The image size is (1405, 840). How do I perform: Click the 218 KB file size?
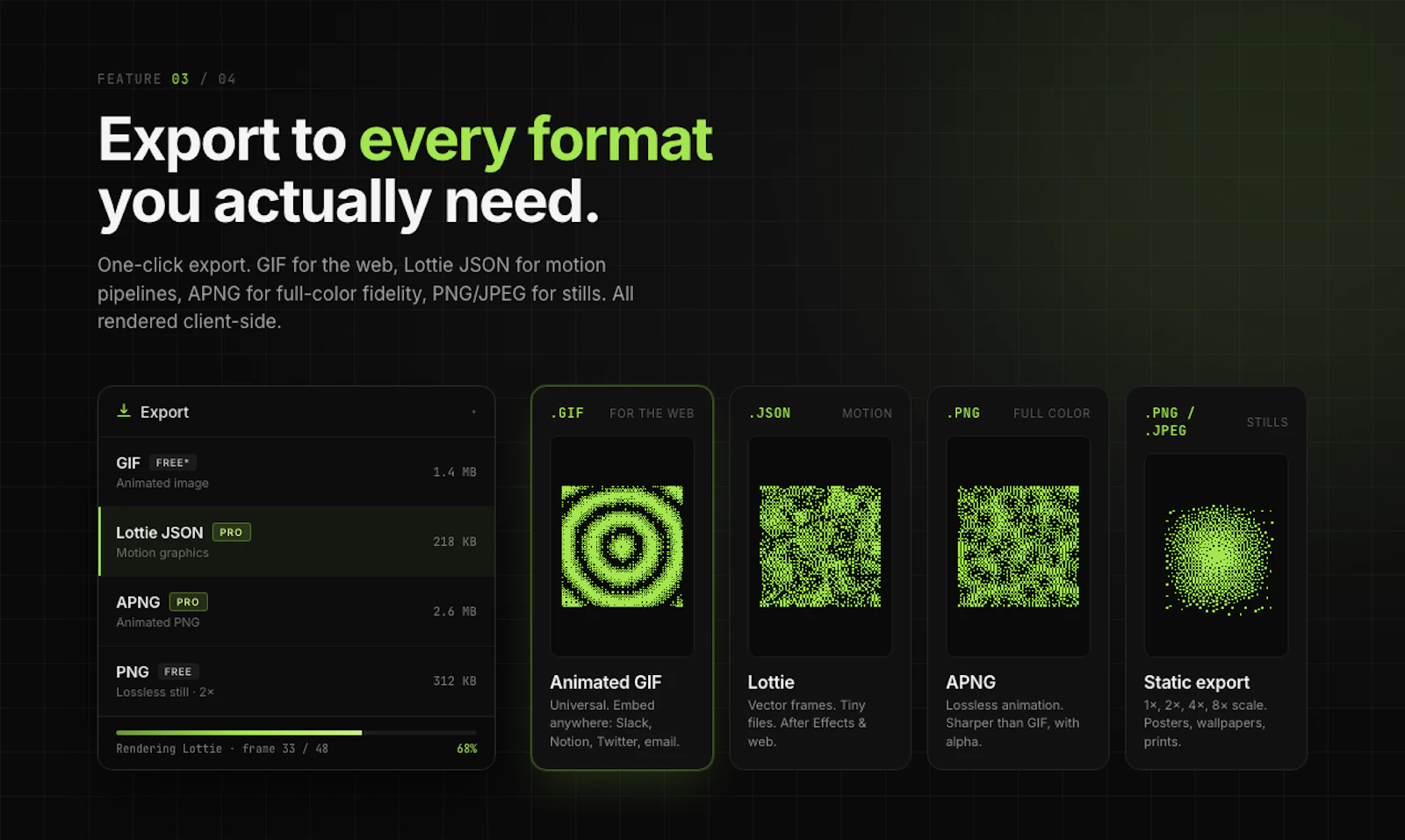(455, 542)
